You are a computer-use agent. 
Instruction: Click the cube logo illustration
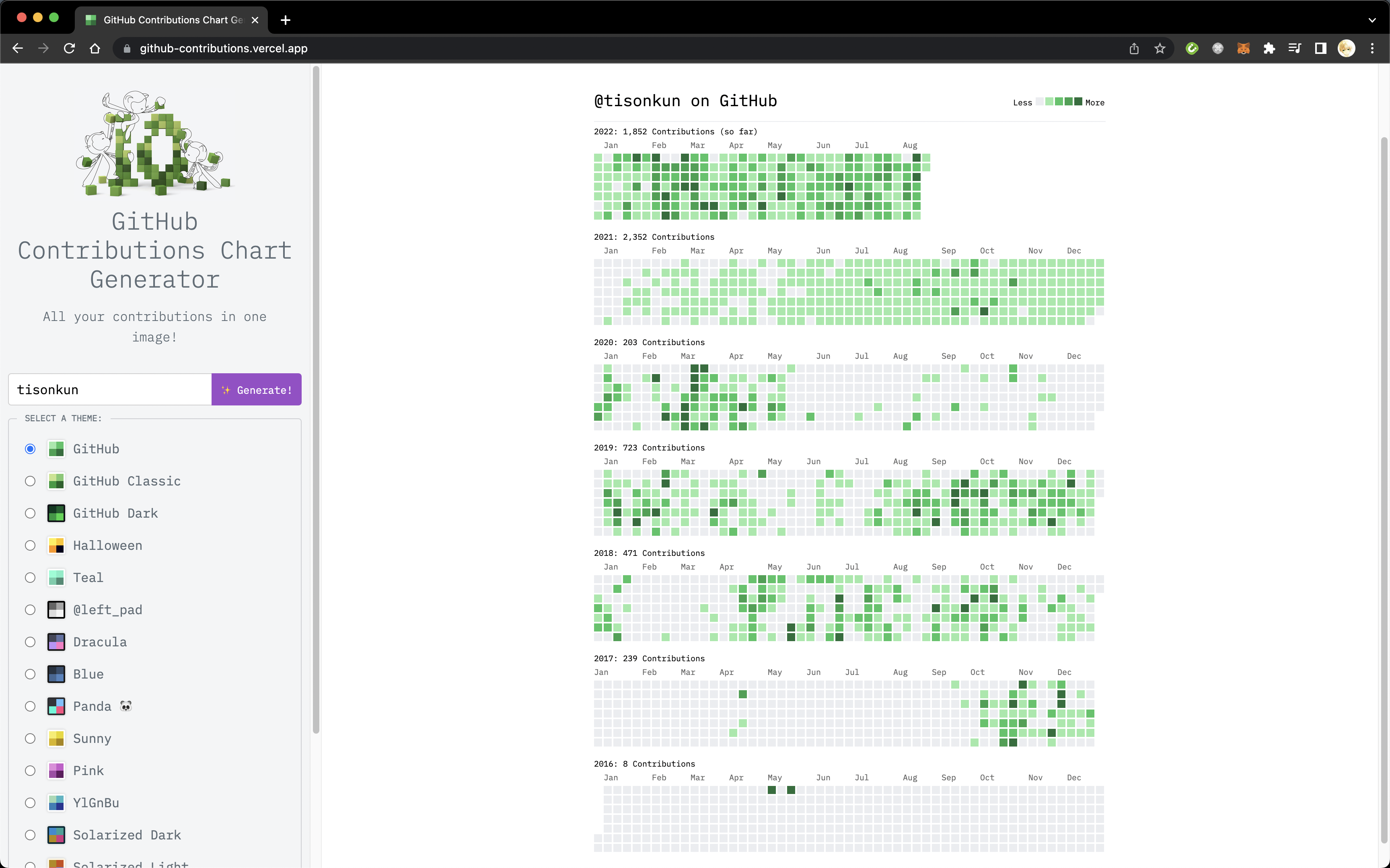tap(154, 143)
